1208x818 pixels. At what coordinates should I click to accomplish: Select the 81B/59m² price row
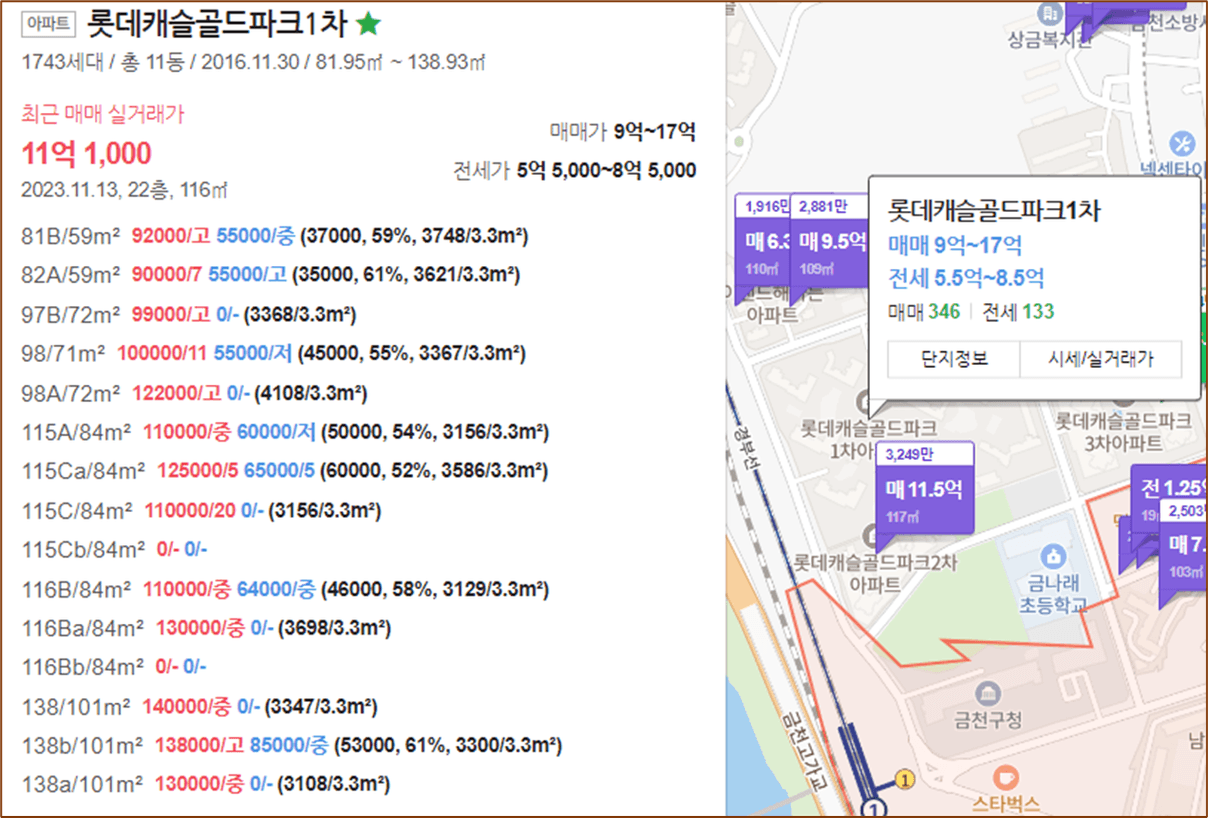click(x=275, y=236)
